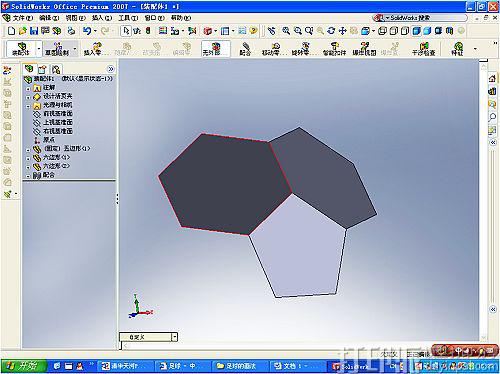The width and height of the screenshot is (500, 374).
Task: Click the Mate (配合) paperclip tool
Action: pyautogui.click(x=245, y=49)
